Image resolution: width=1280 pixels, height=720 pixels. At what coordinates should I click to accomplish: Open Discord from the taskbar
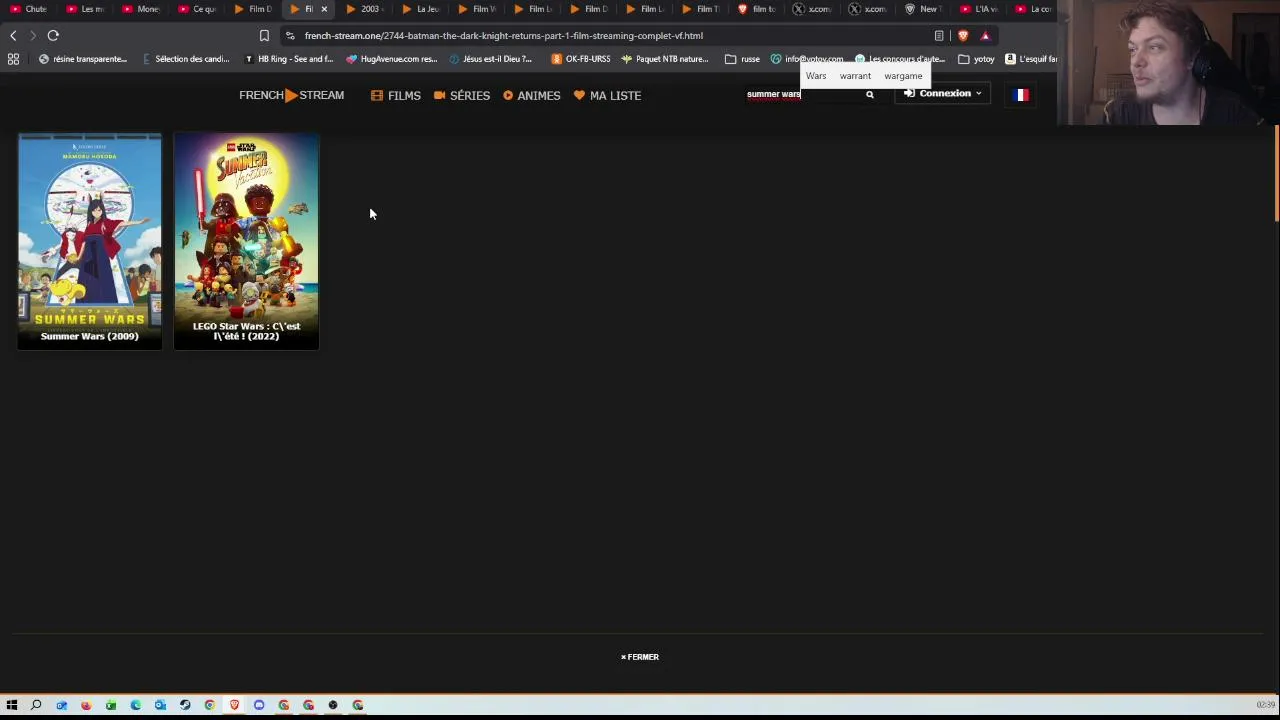[x=259, y=705]
